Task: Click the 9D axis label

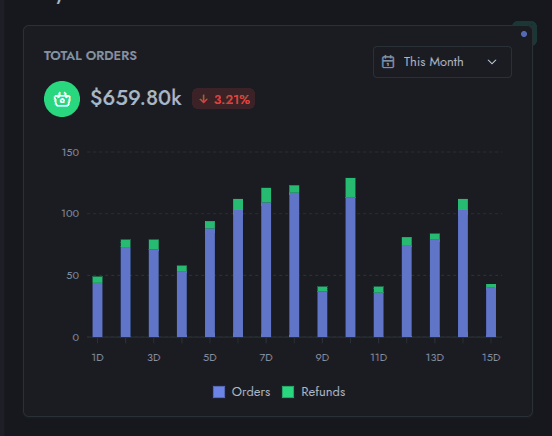Action: (322, 358)
